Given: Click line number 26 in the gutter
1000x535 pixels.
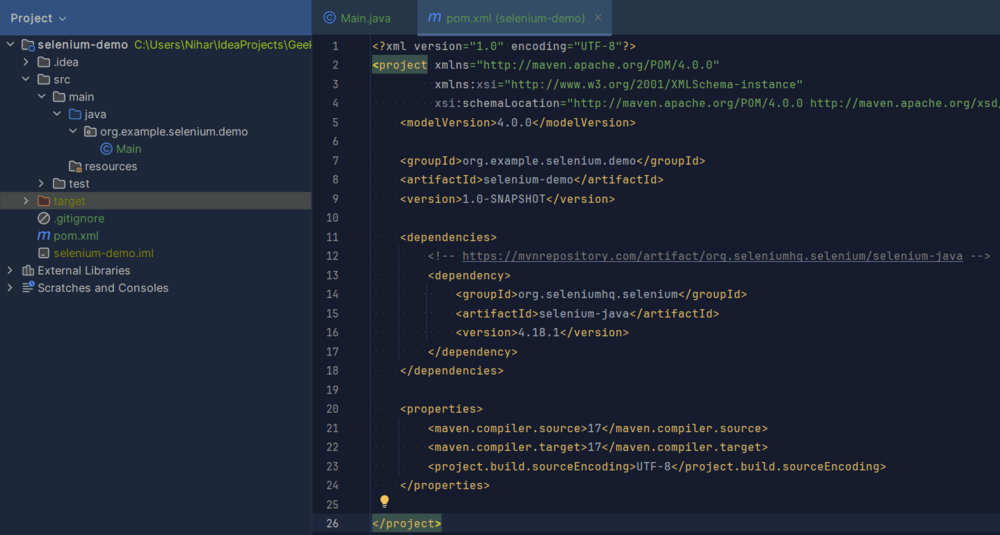Looking at the screenshot, I should tap(332, 524).
